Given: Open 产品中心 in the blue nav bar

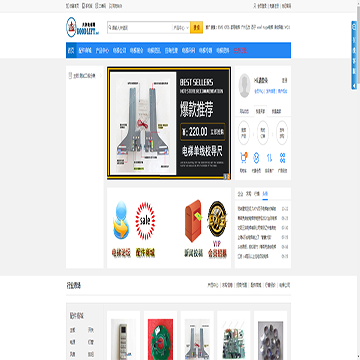Looking at the screenshot, I should tap(102, 51).
